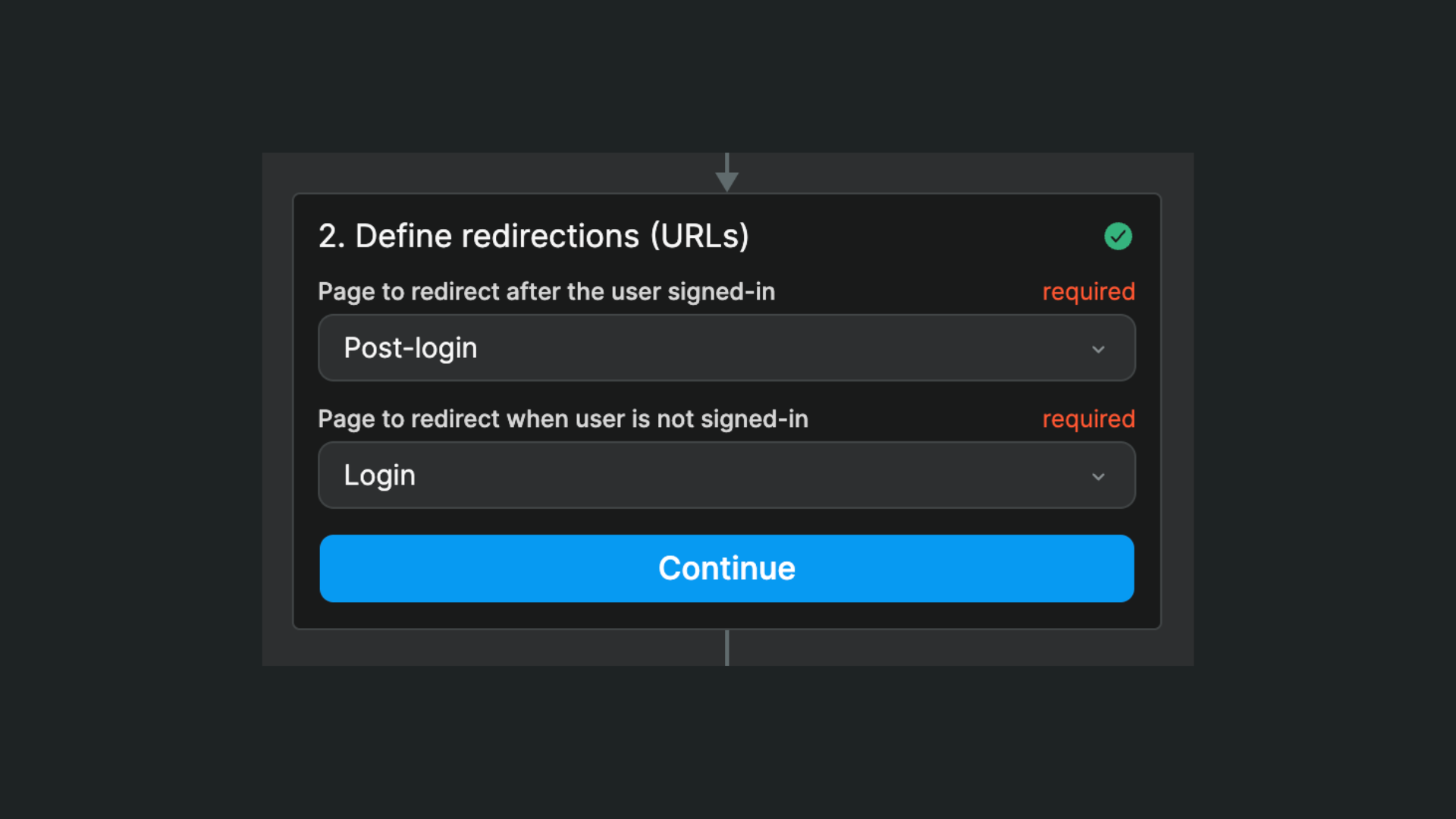Select the Post-login value text
Viewport: 1456px width, 819px height.
[410, 348]
